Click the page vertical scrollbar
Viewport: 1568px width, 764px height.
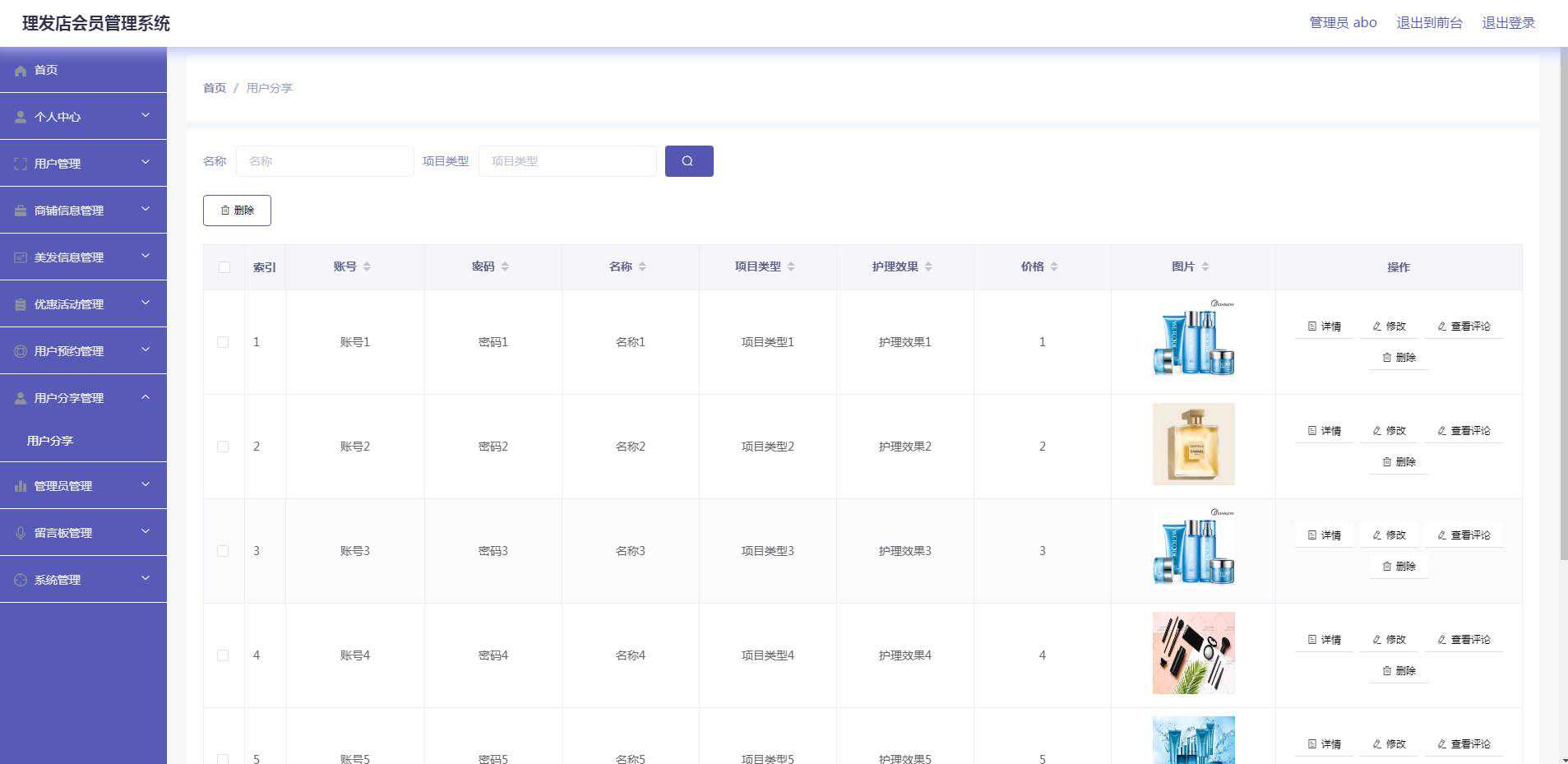1563,304
